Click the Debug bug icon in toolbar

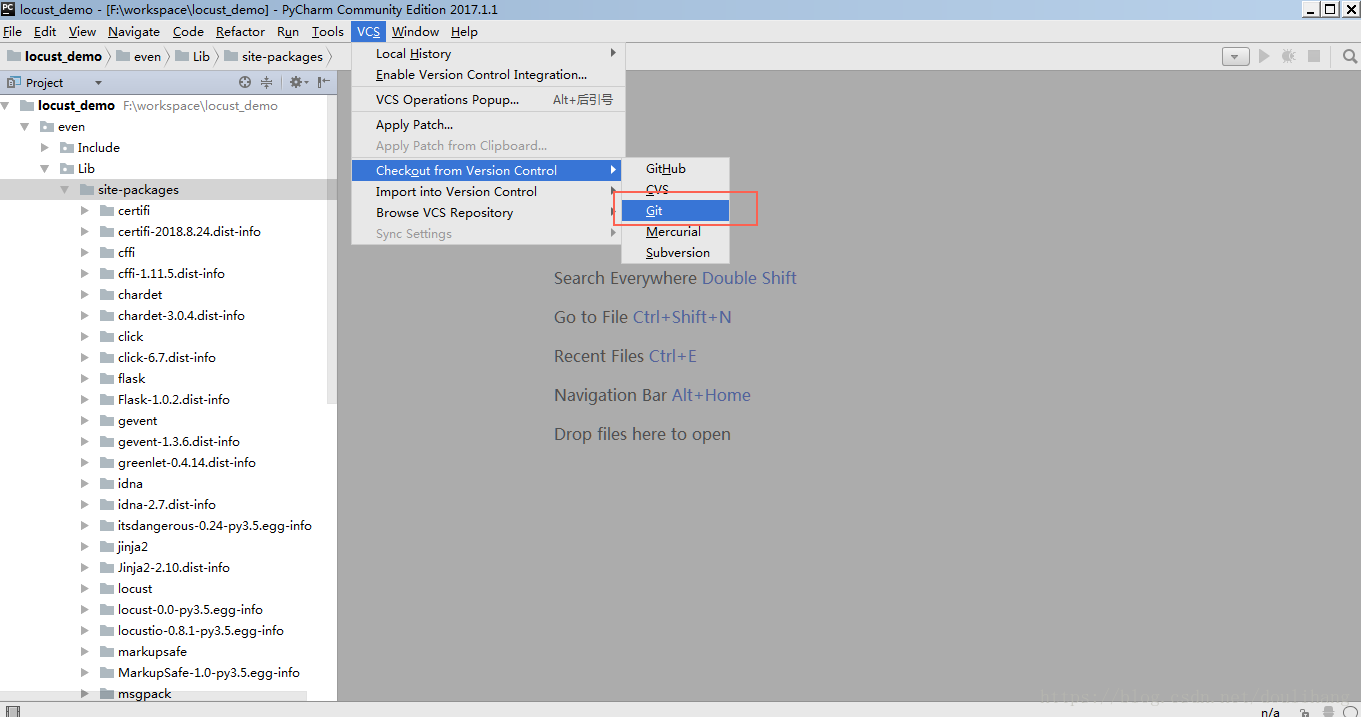pos(1289,57)
